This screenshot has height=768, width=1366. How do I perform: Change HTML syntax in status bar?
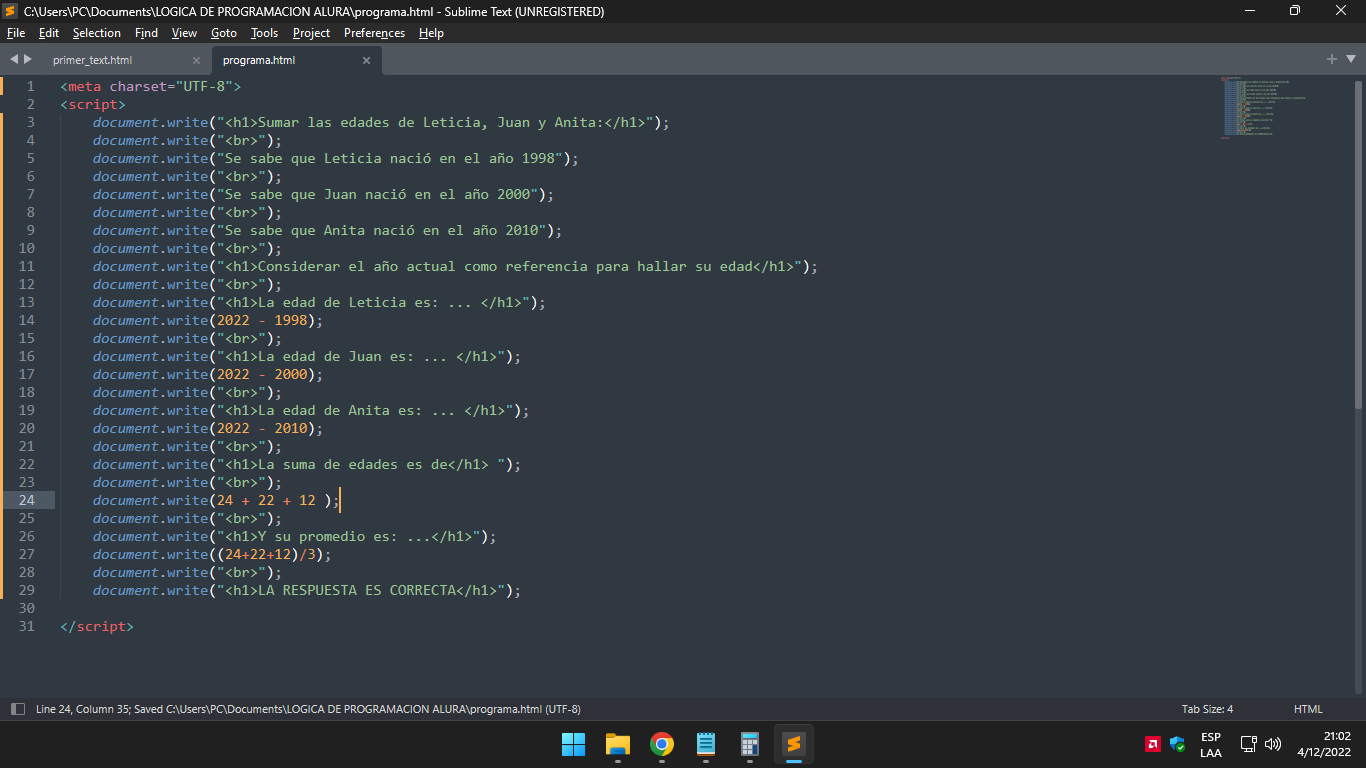[1308, 709]
